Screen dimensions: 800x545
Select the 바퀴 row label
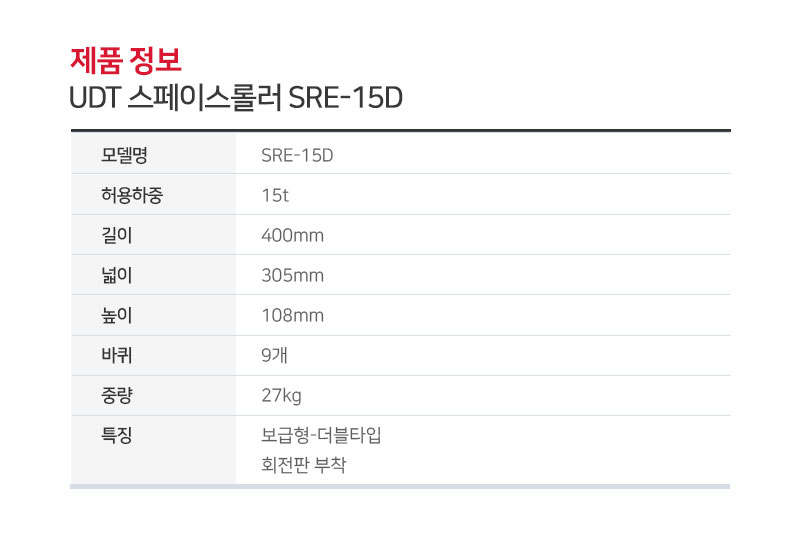[117, 355]
